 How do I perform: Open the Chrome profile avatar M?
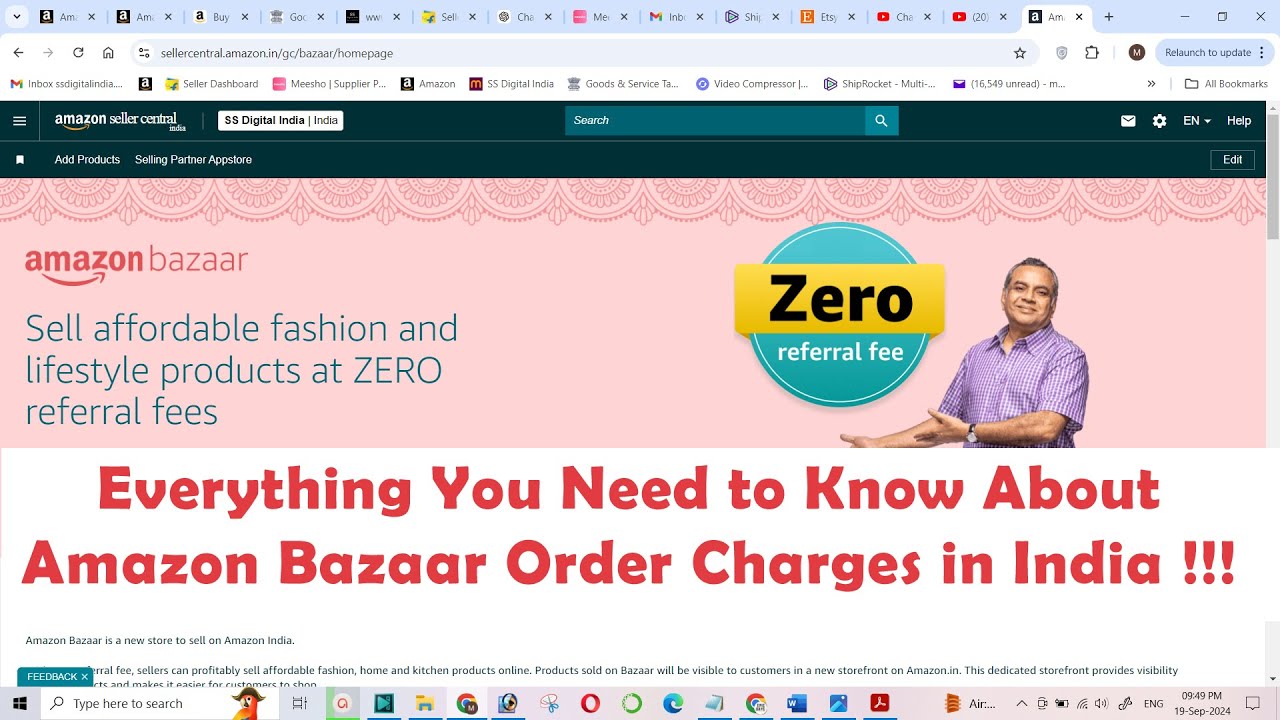[1137, 53]
